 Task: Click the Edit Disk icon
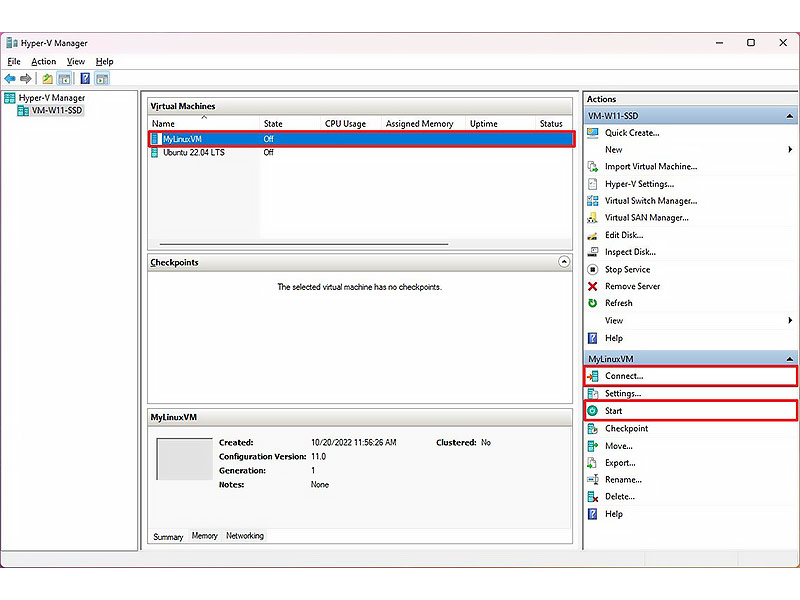point(592,235)
